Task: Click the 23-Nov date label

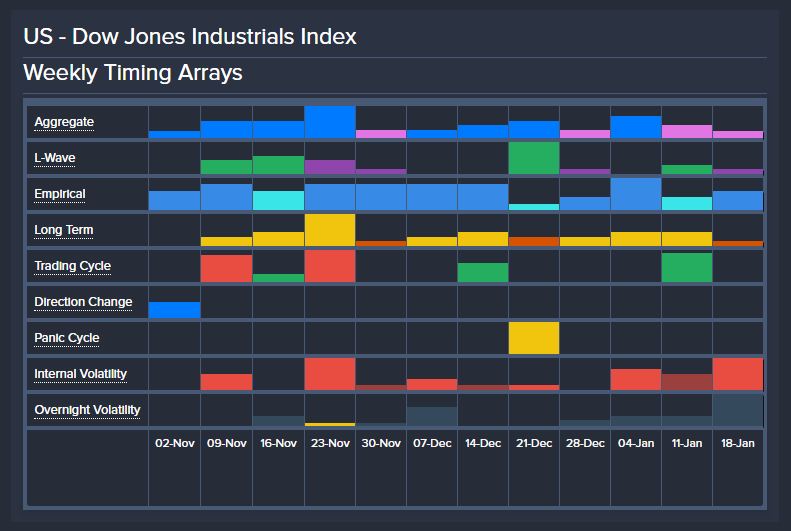Action: (330, 443)
